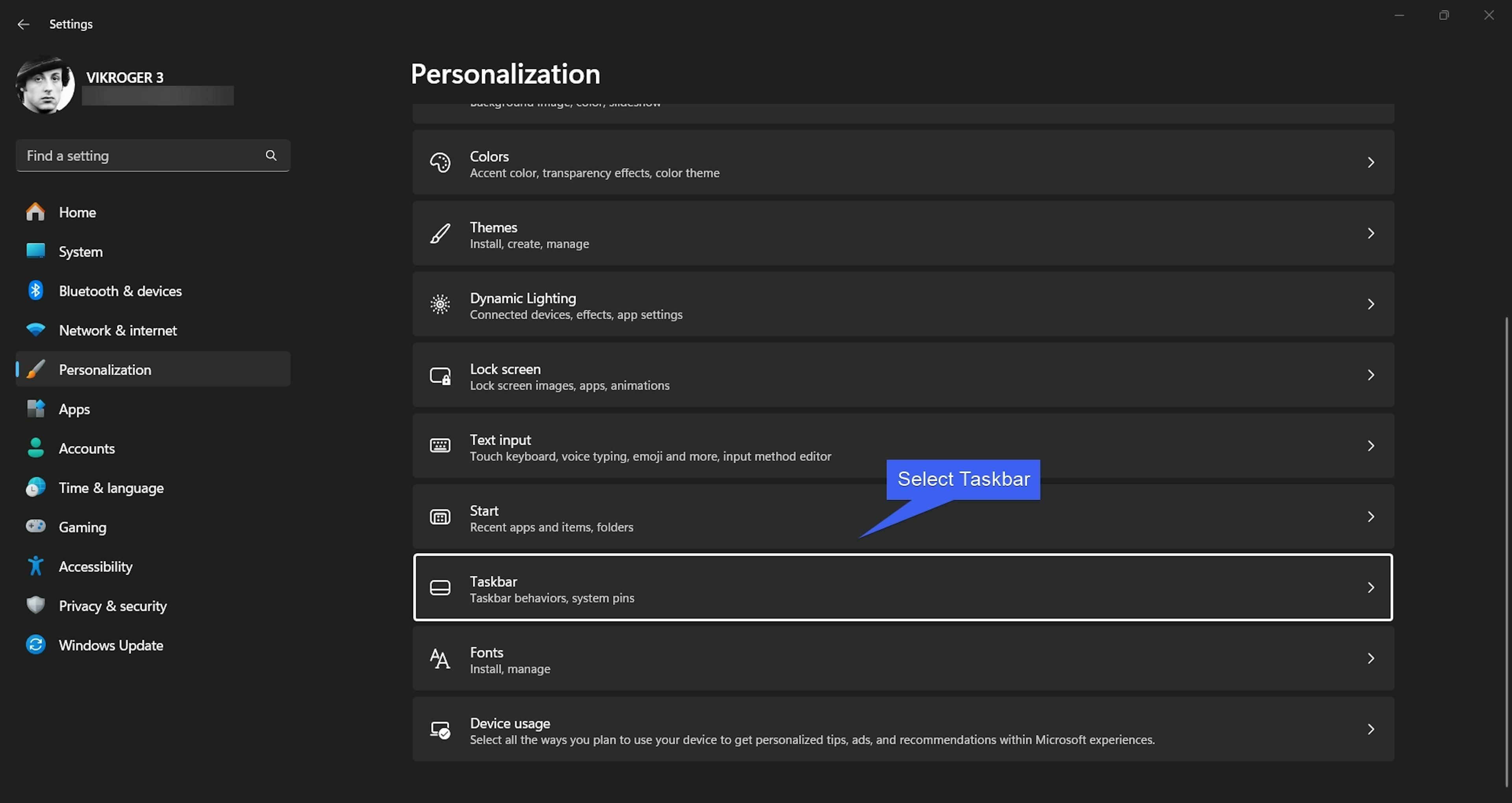Expand the Taskbar settings chevron
1512x803 pixels.
point(1371,588)
